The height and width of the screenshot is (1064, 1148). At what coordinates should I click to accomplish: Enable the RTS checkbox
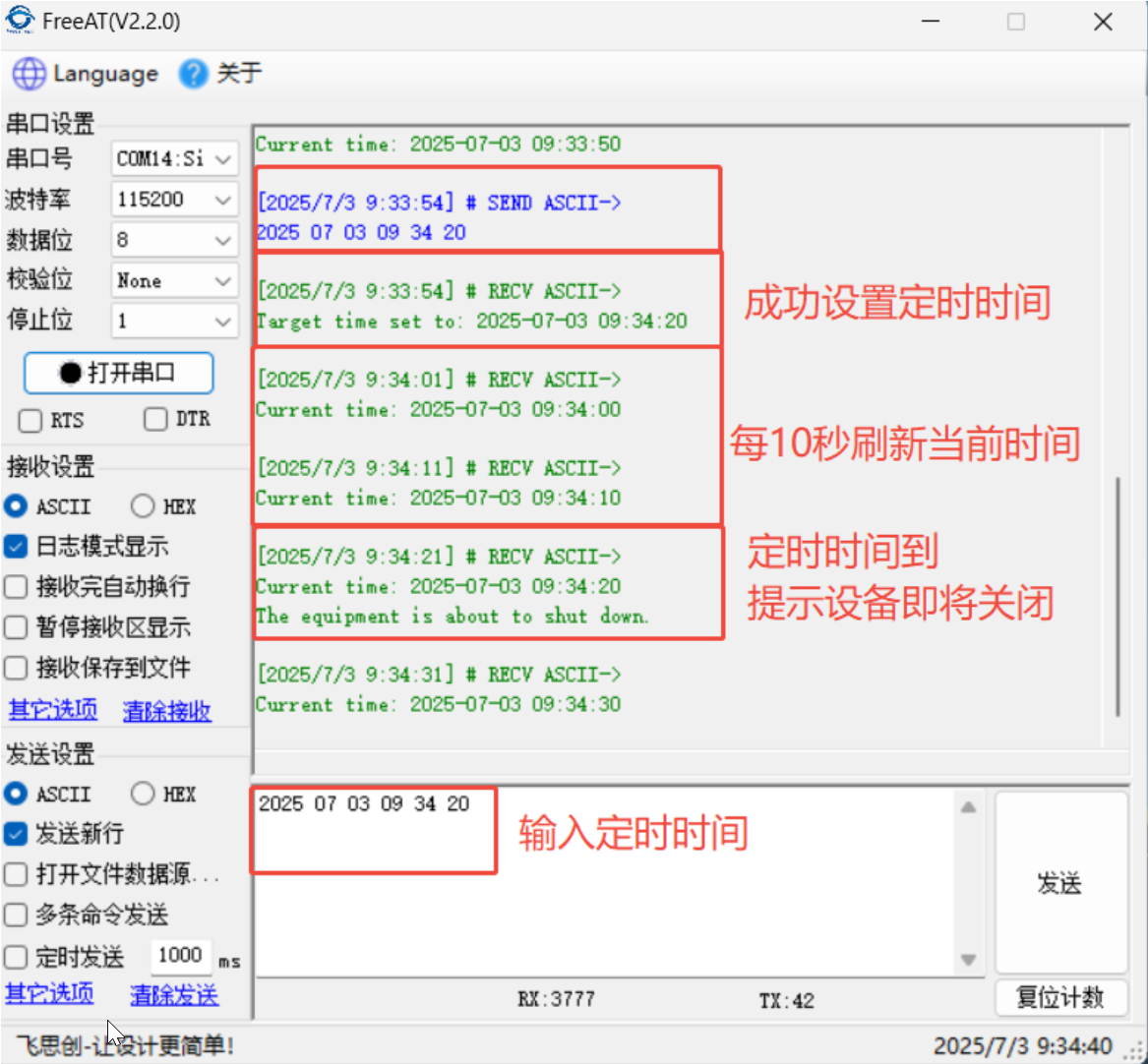tap(30, 420)
